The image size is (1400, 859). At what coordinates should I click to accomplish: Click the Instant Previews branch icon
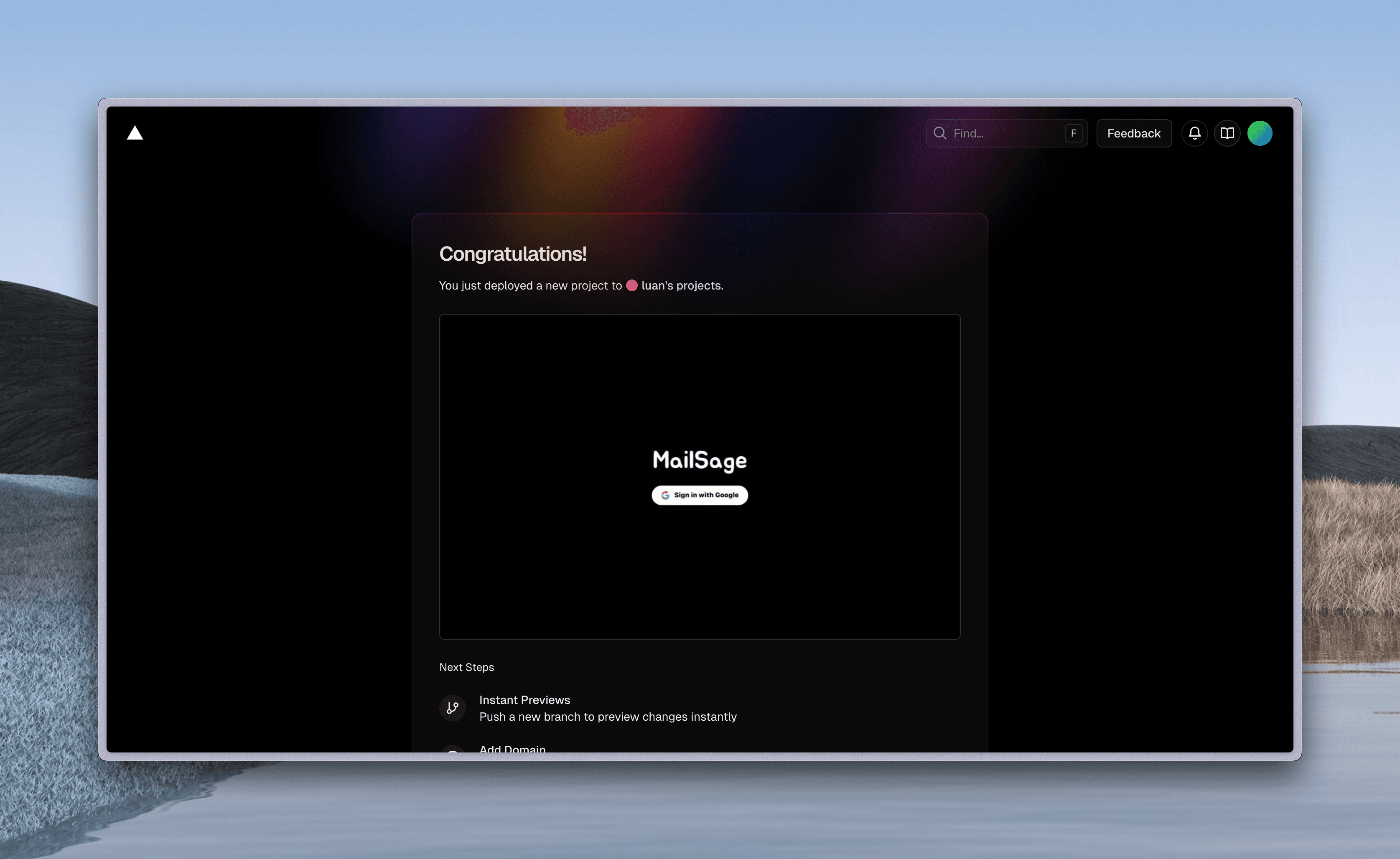(452, 708)
